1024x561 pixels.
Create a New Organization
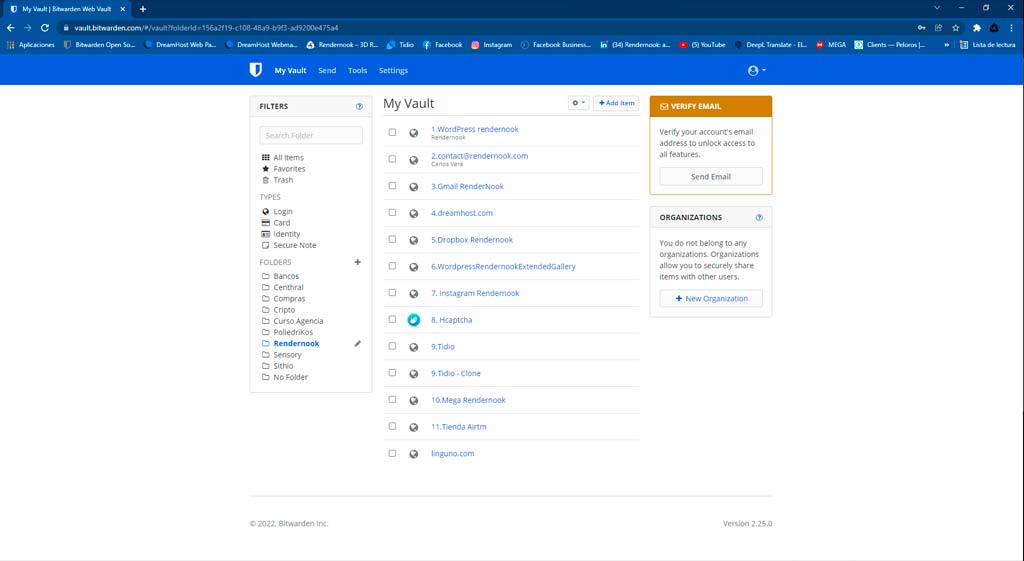pos(711,298)
